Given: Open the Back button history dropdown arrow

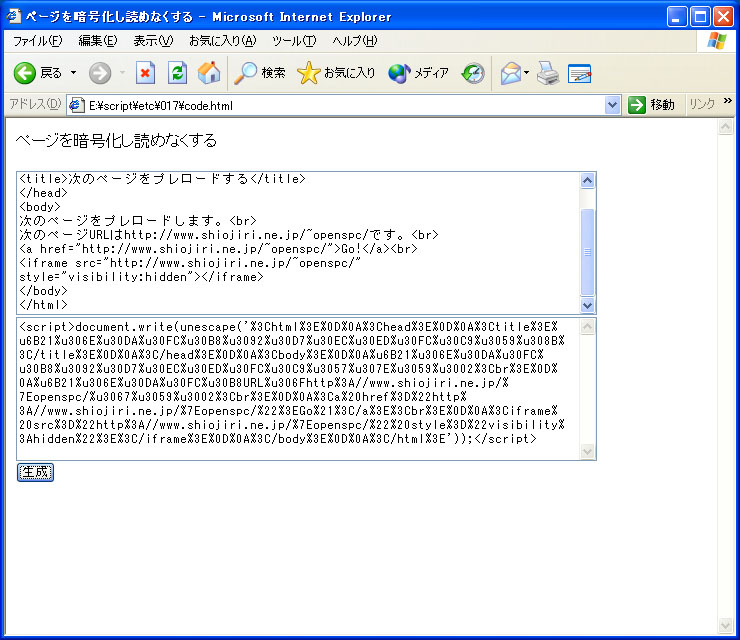Looking at the screenshot, I should coord(74,73).
